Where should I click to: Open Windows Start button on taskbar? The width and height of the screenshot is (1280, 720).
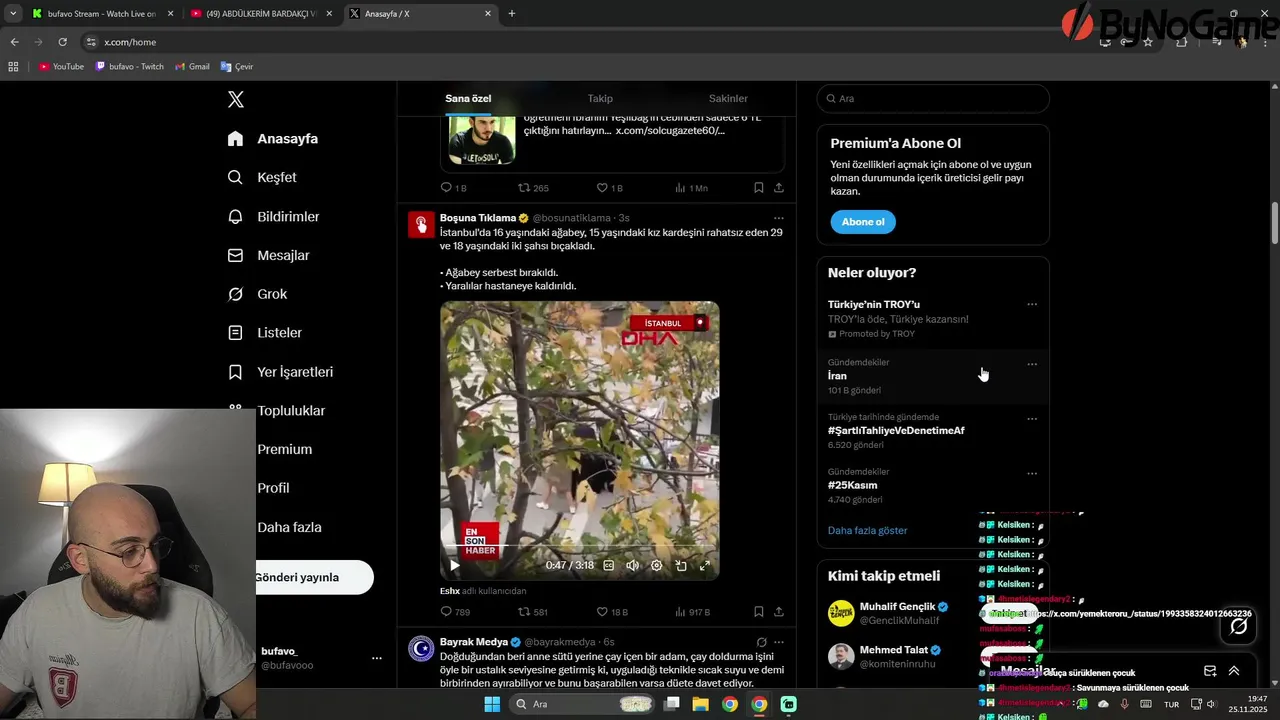492,704
